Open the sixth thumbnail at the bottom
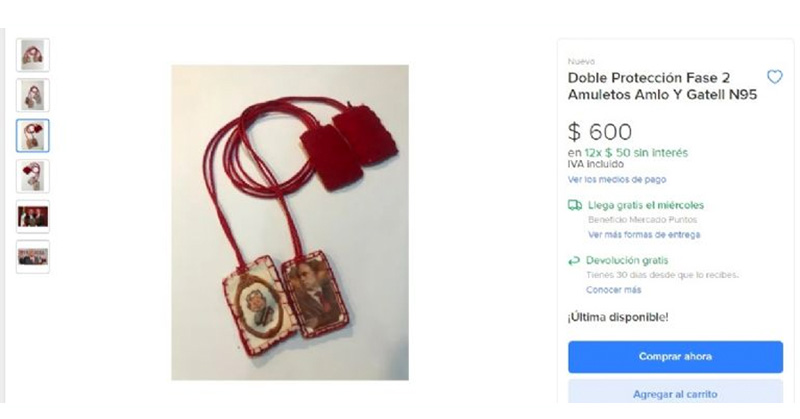The image size is (800, 419). (33, 257)
